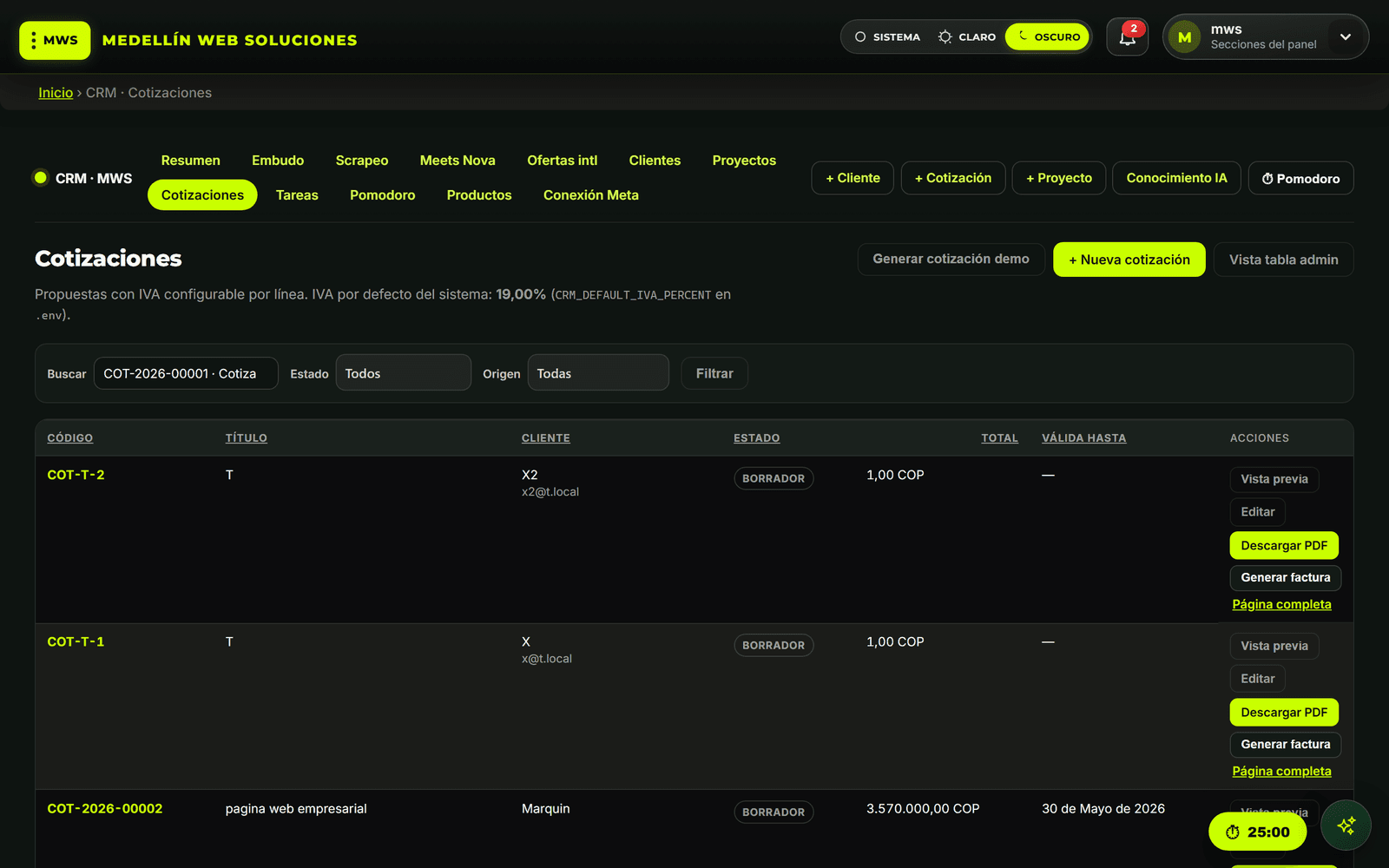Click Vista previa for COT-T-2

coord(1274,479)
